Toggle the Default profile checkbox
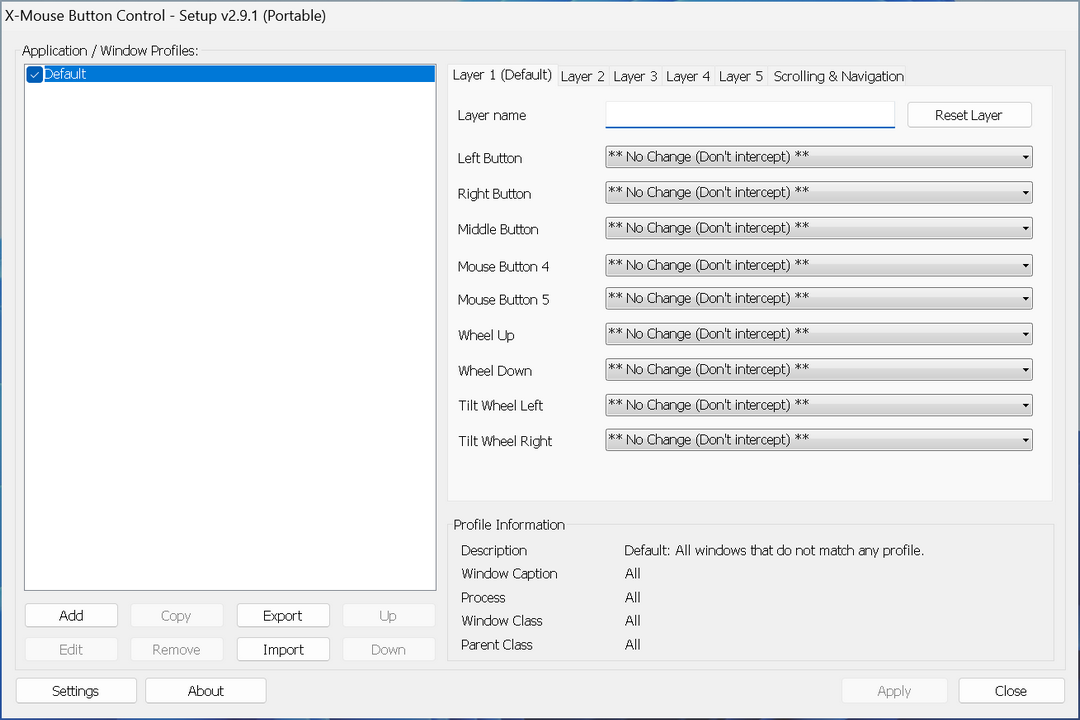This screenshot has height=720, width=1080. click(x=34, y=75)
